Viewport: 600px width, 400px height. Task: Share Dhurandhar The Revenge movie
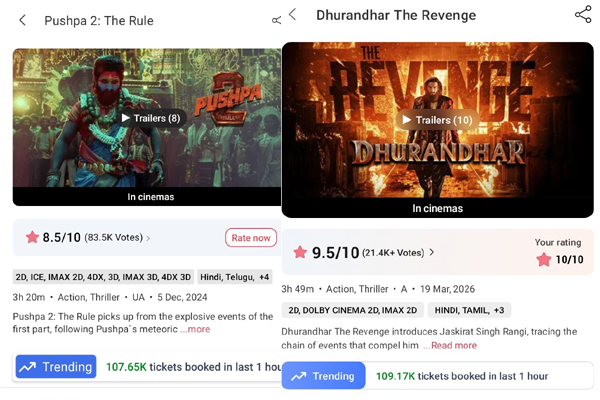coord(583,15)
